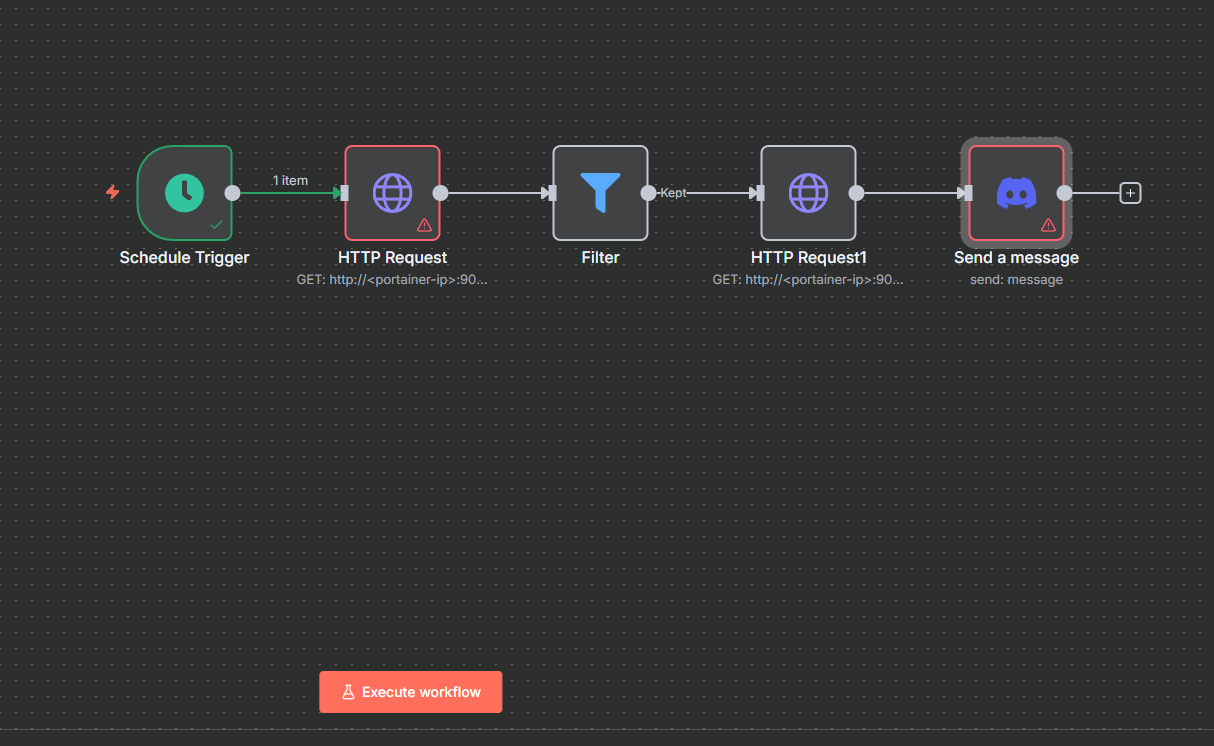Click the Filter node's Kept output dot
The width and height of the screenshot is (1214, 746).
tap(648, 193)
